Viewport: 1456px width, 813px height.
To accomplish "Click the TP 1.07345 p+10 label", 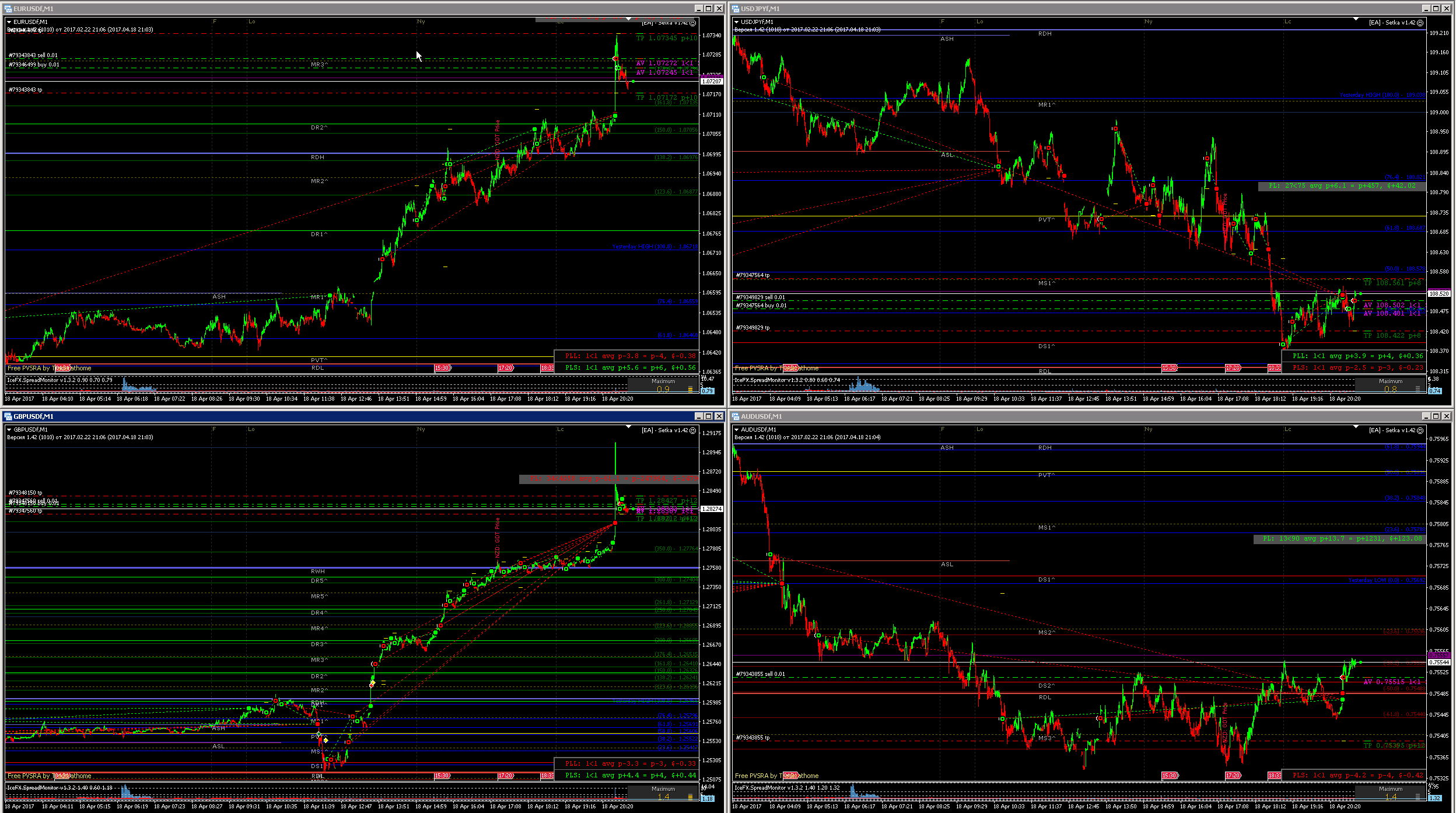I will point(667,38).
